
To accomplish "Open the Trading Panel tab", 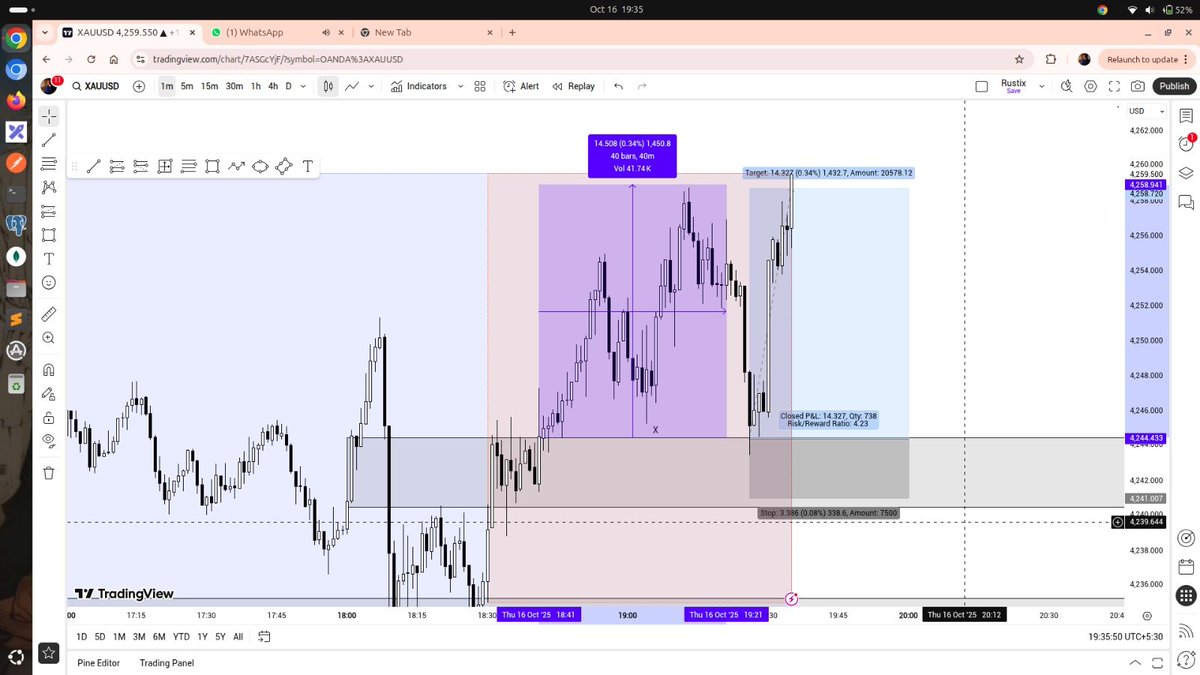I will (167, 663).
